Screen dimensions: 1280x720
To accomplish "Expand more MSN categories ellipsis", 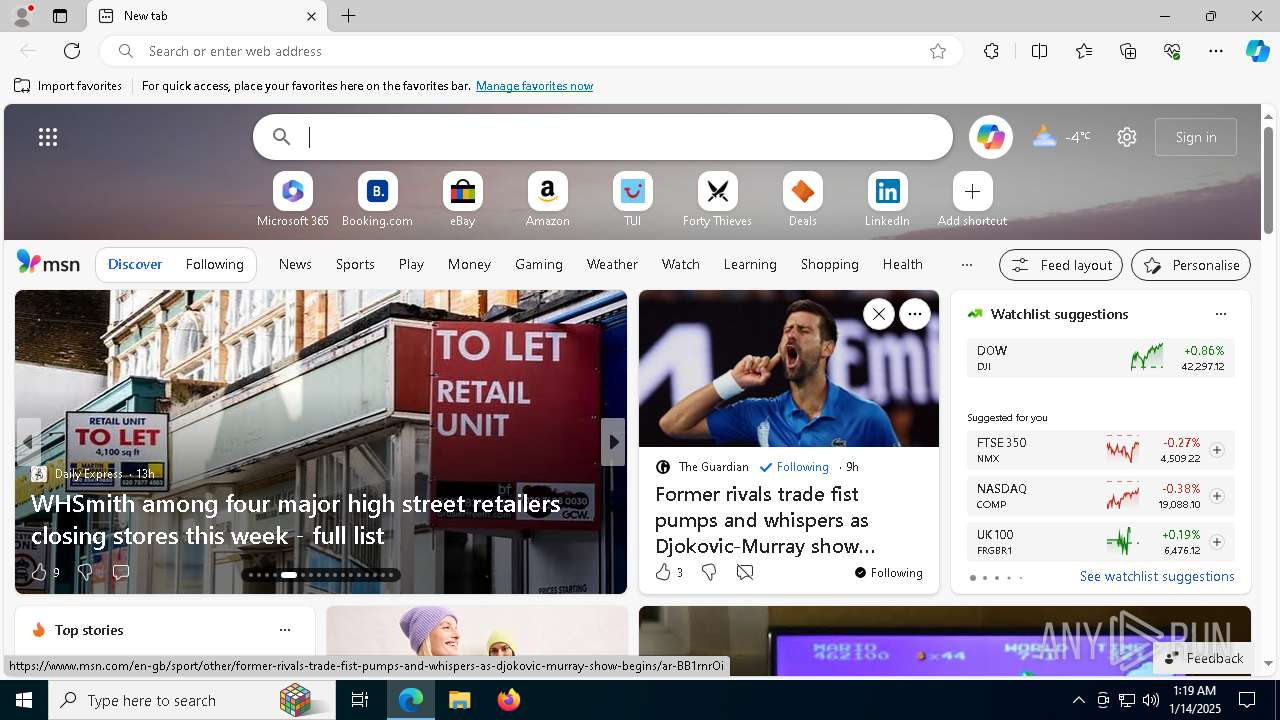I will coord(966,265).
